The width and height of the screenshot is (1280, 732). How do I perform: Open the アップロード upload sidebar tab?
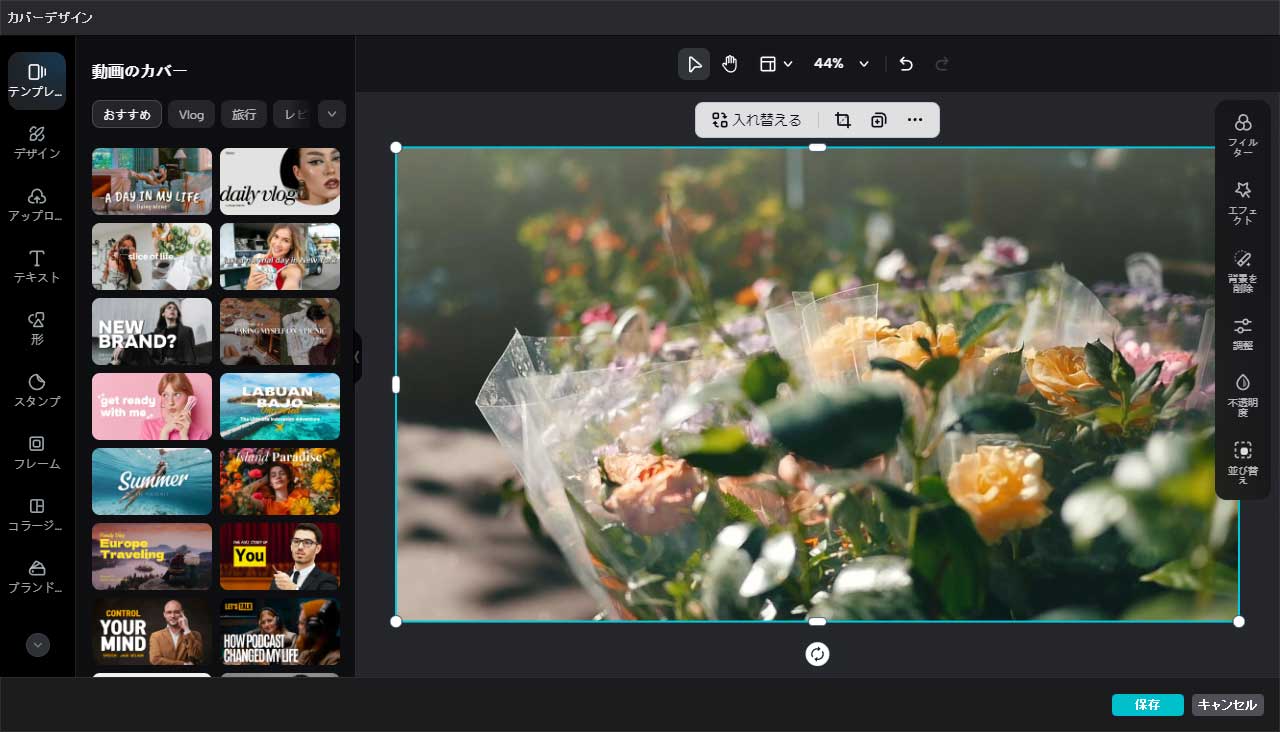(37, 205)
